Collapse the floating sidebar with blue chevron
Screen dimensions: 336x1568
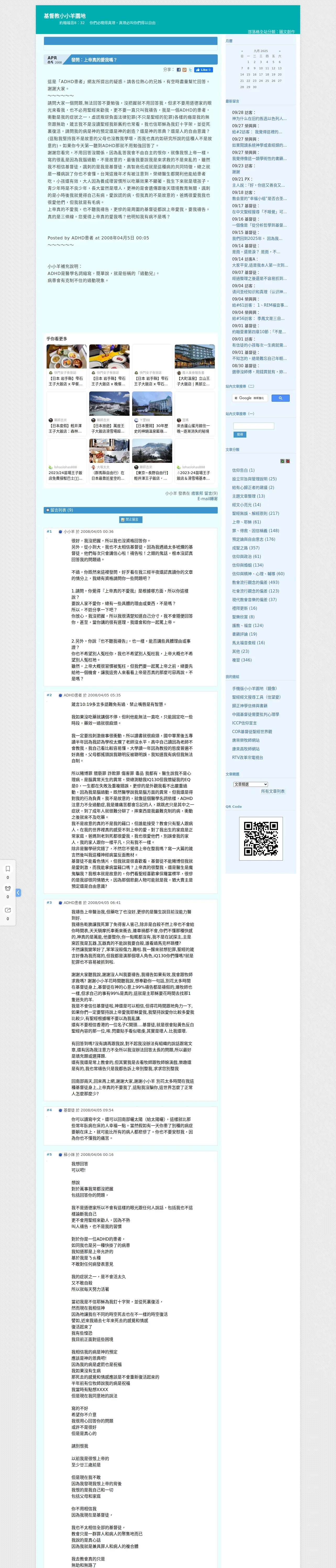[18, 892]
